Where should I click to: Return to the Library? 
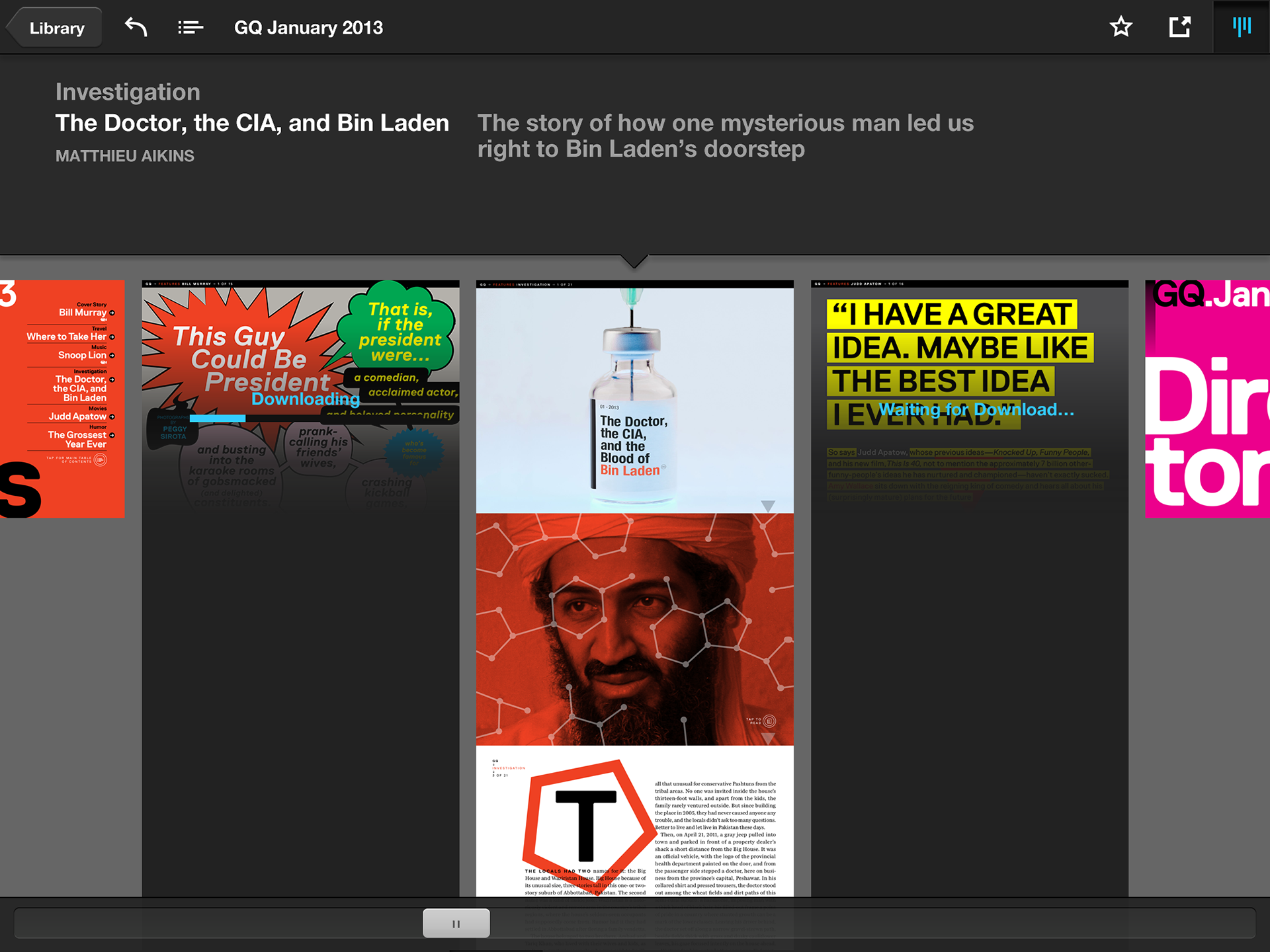click(x=56, y=28)
